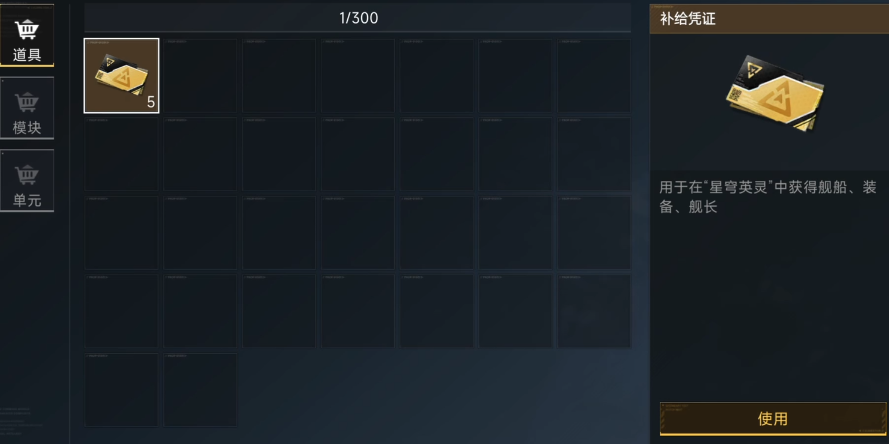Select the last empty slot in the top row

pos(594,75)
